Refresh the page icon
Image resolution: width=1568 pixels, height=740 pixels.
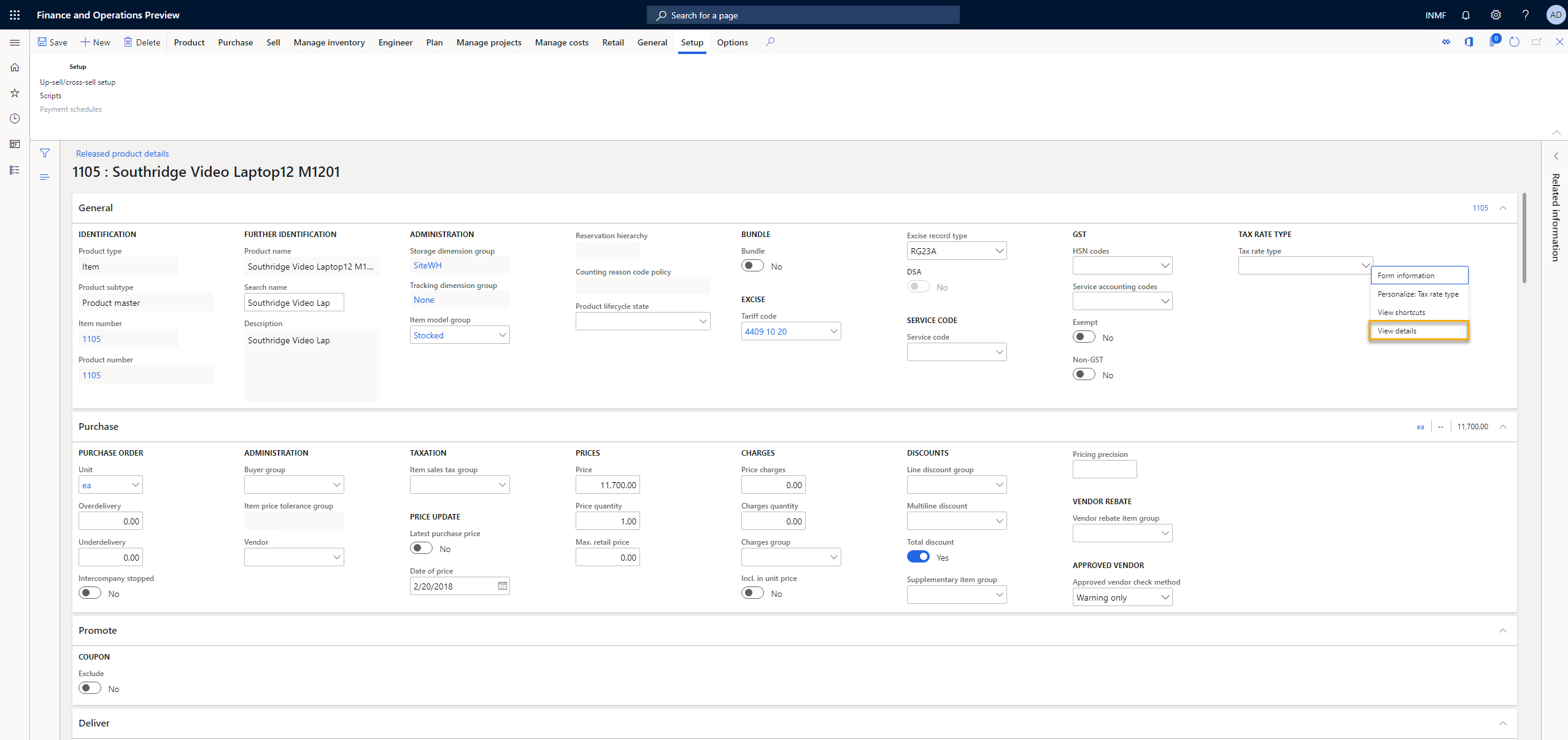coord(1514,42)
